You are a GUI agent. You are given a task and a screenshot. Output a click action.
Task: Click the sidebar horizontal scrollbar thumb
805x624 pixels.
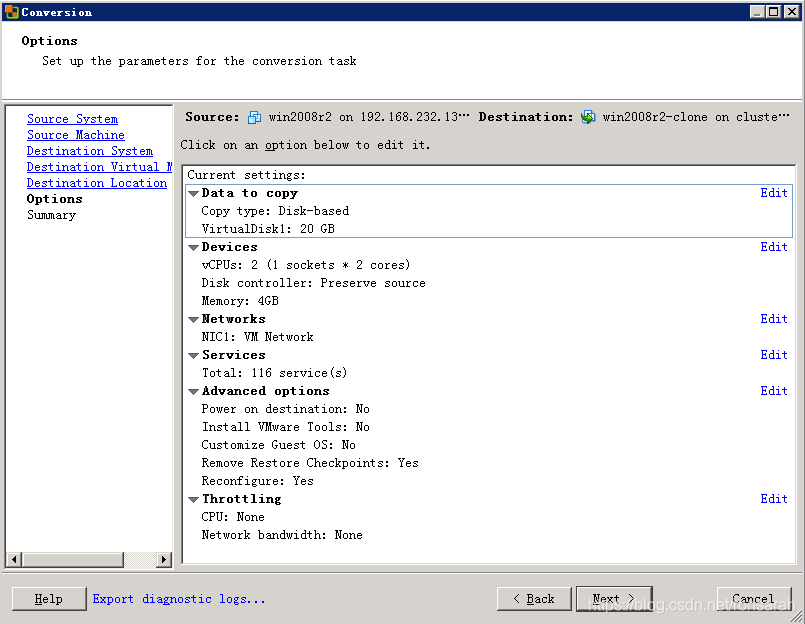pyautogui.click(x=73, y=559)
